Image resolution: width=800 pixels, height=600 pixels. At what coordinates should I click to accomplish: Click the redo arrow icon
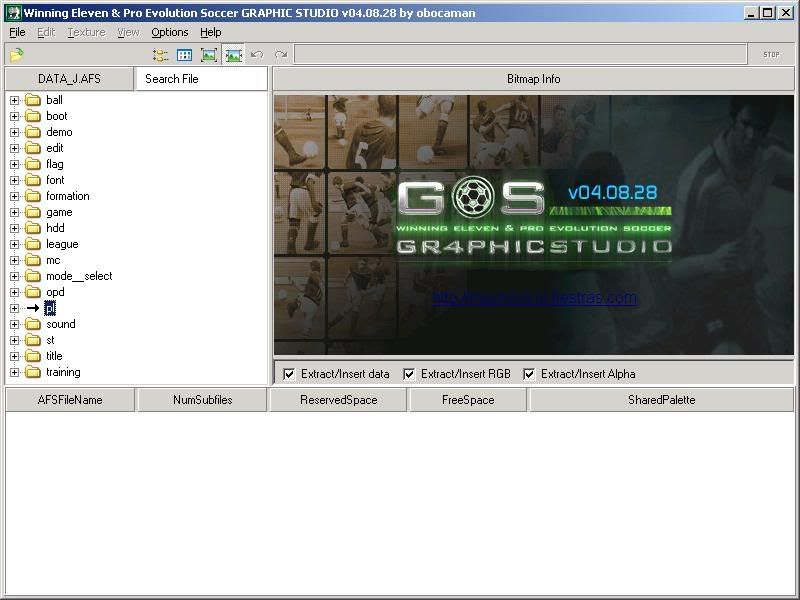[x=281, y=55]
